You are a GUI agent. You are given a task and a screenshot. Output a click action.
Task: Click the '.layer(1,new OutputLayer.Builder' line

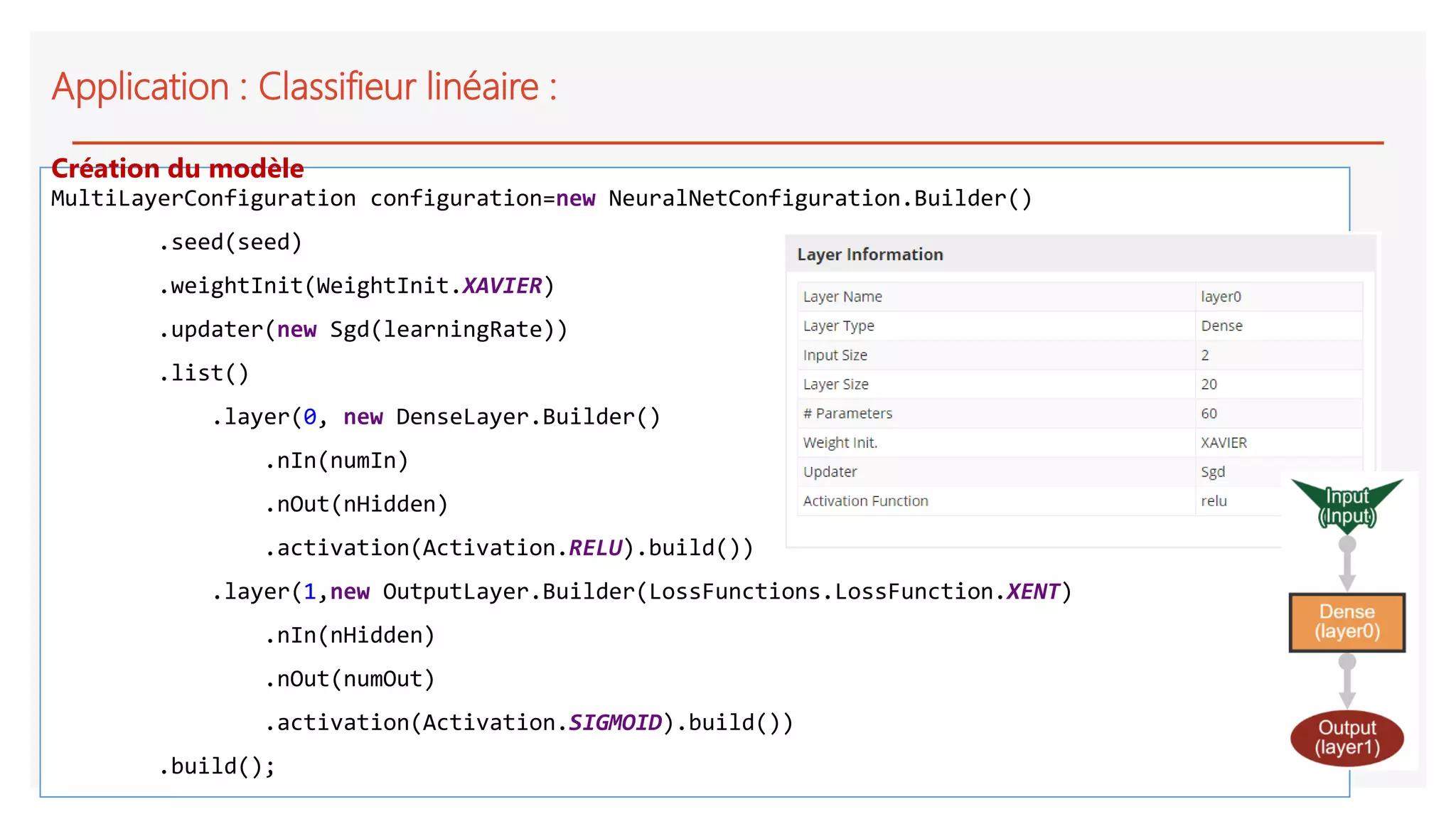pyautogui.click(x=642, y=591)
